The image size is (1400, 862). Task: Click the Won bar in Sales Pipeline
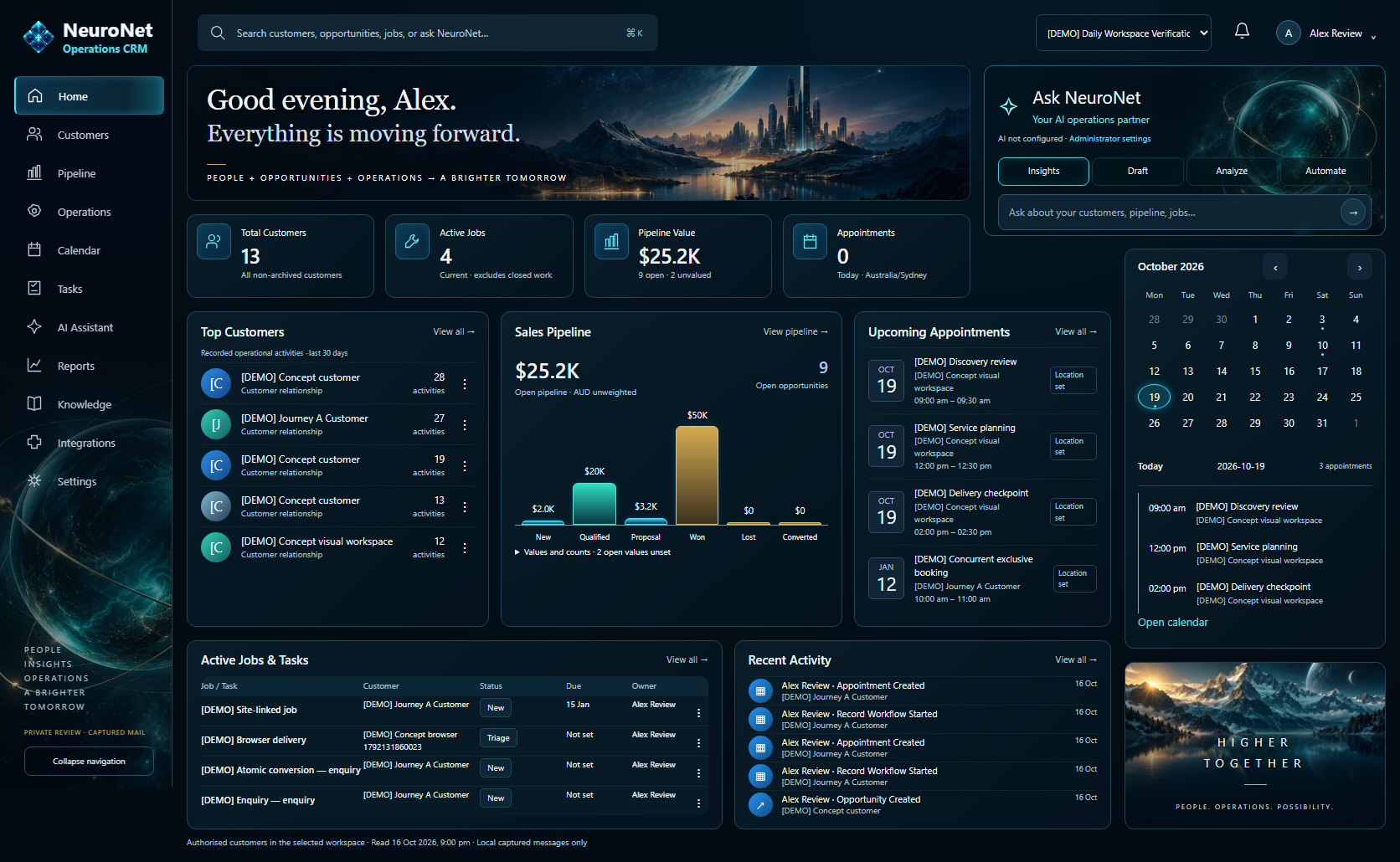pos(697,475)
